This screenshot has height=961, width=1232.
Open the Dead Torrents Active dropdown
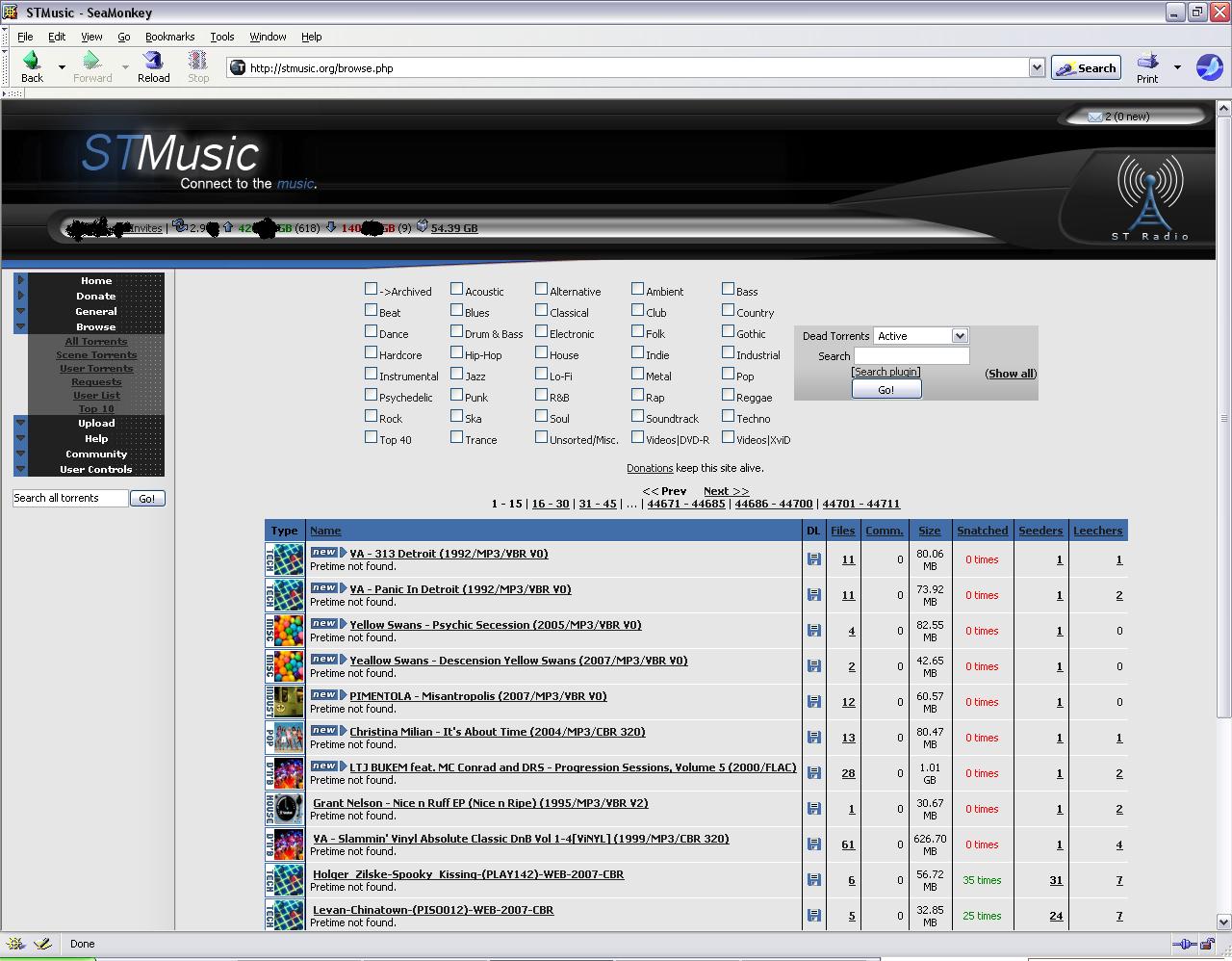920,336
